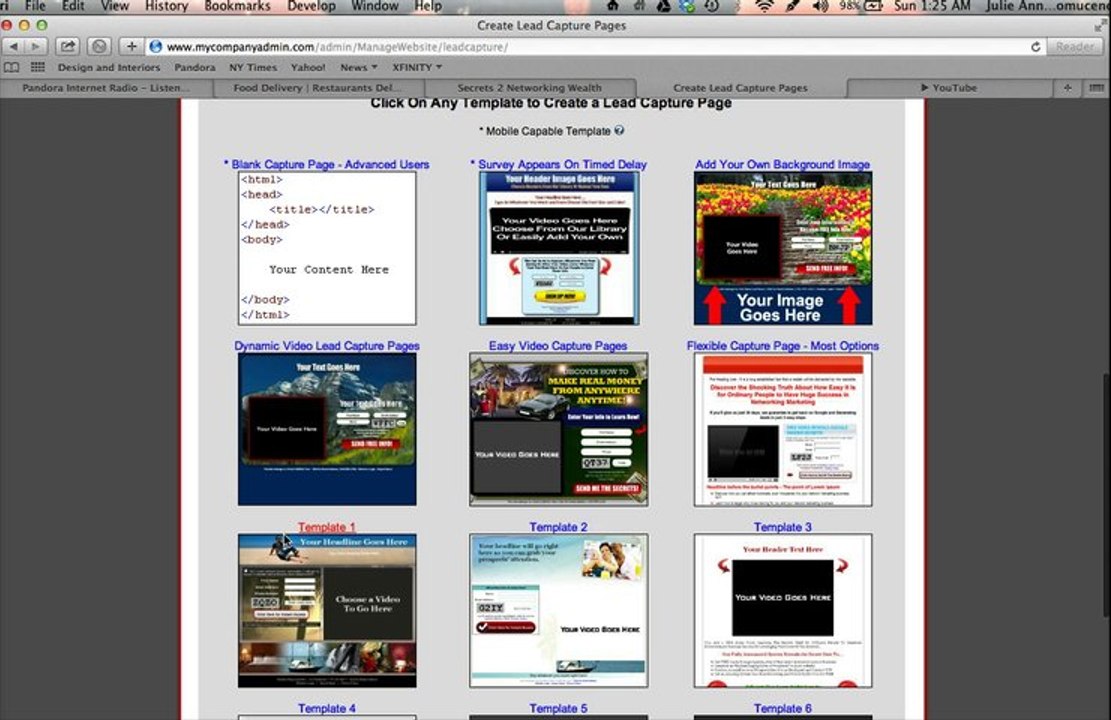The width and height of the screenshot is (1111, 720).
Task: Open the Pandora bookmark
Action: point(195,67)
